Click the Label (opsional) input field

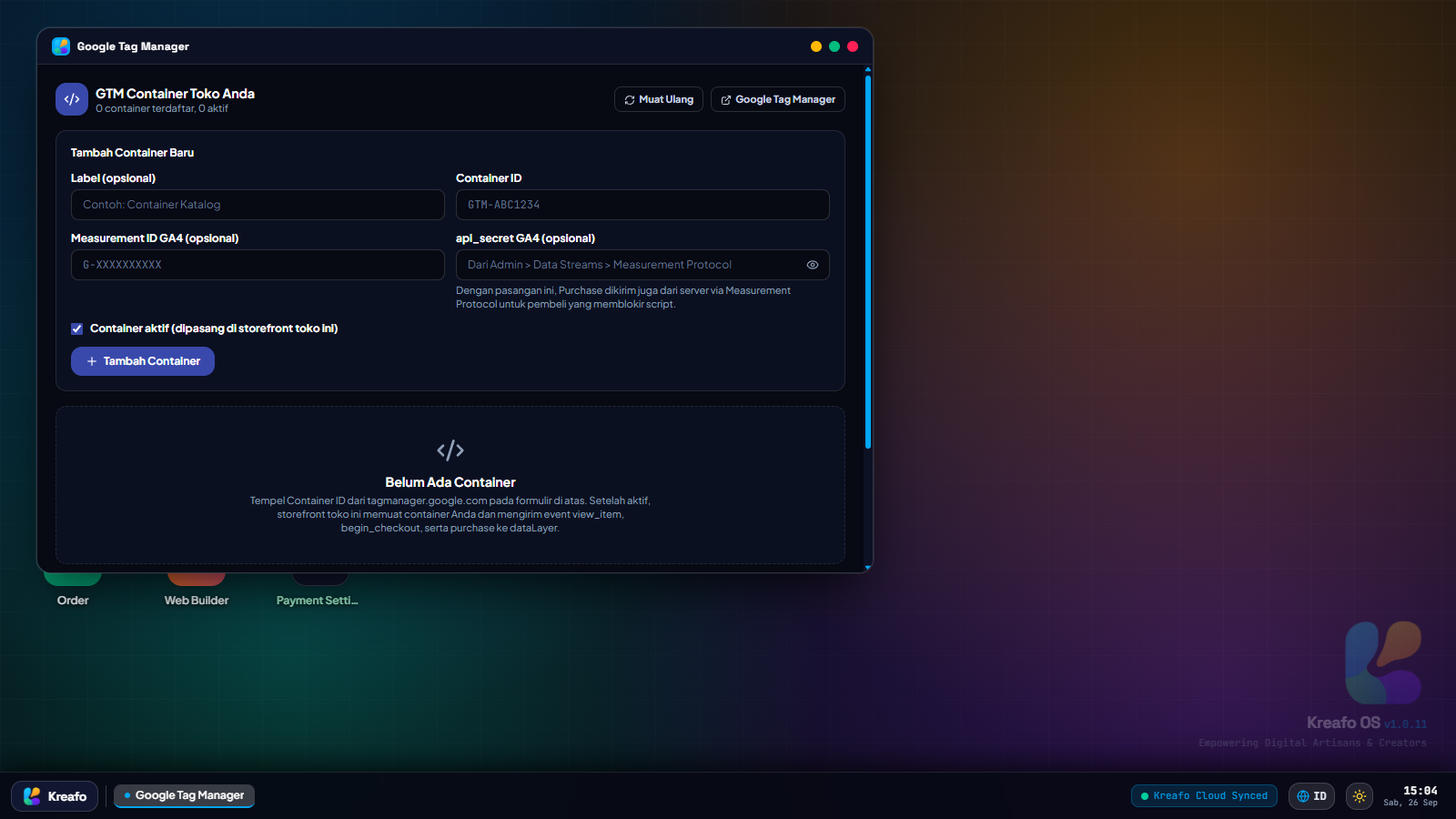pos(258,205)
